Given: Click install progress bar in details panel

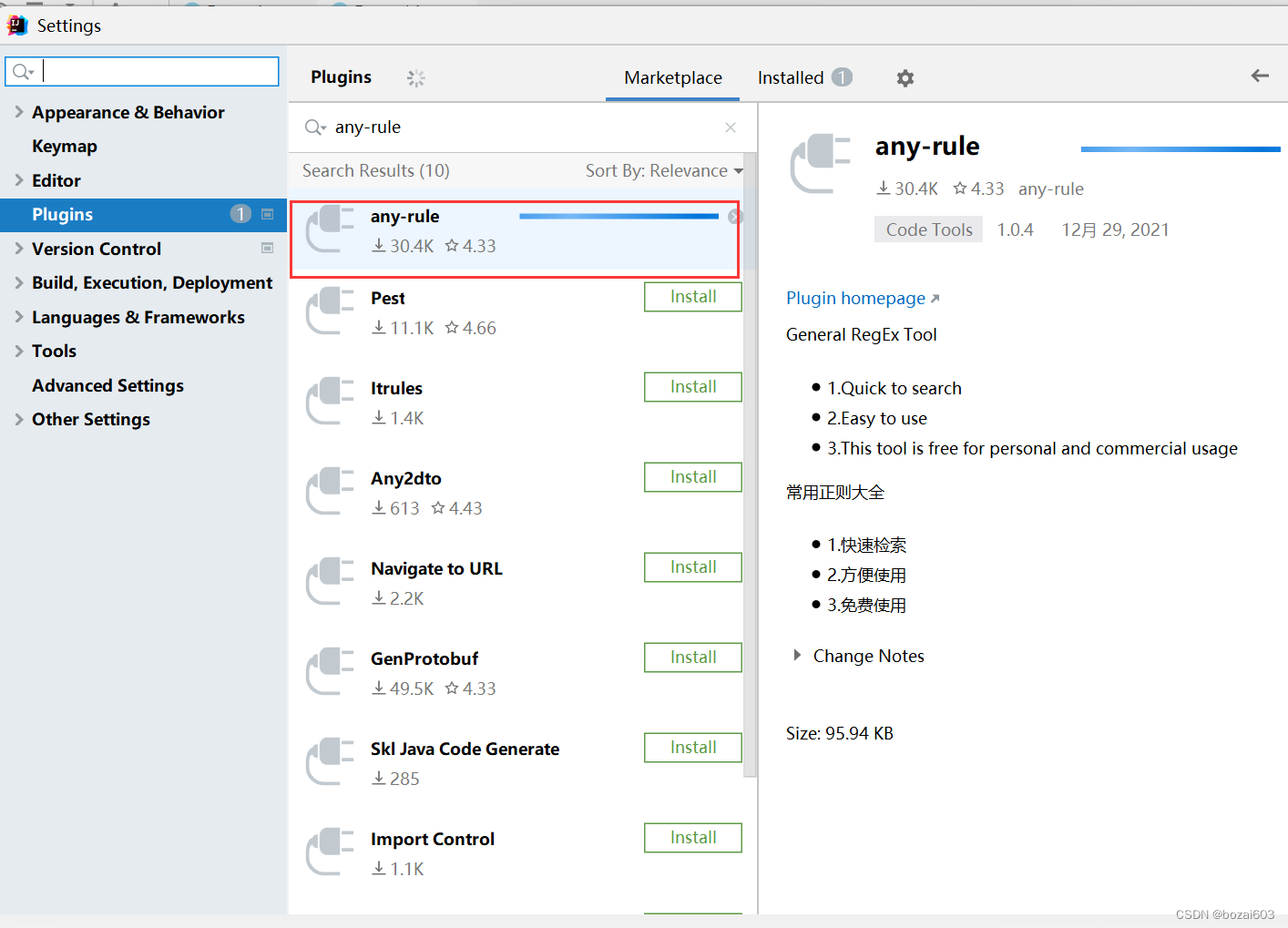Looking at the screenshot, I should 1181,148.
